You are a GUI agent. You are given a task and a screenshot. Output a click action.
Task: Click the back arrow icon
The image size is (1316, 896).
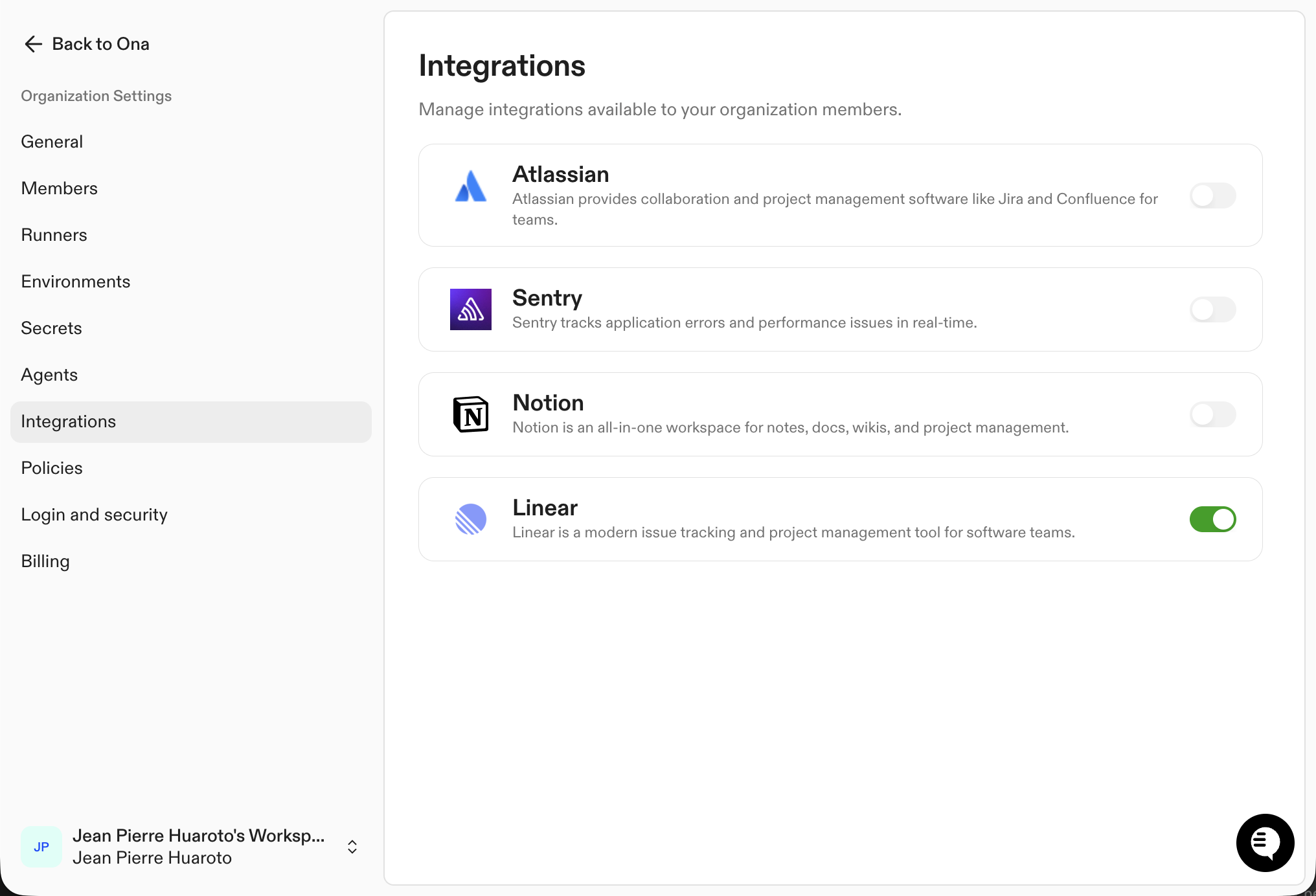33,43
